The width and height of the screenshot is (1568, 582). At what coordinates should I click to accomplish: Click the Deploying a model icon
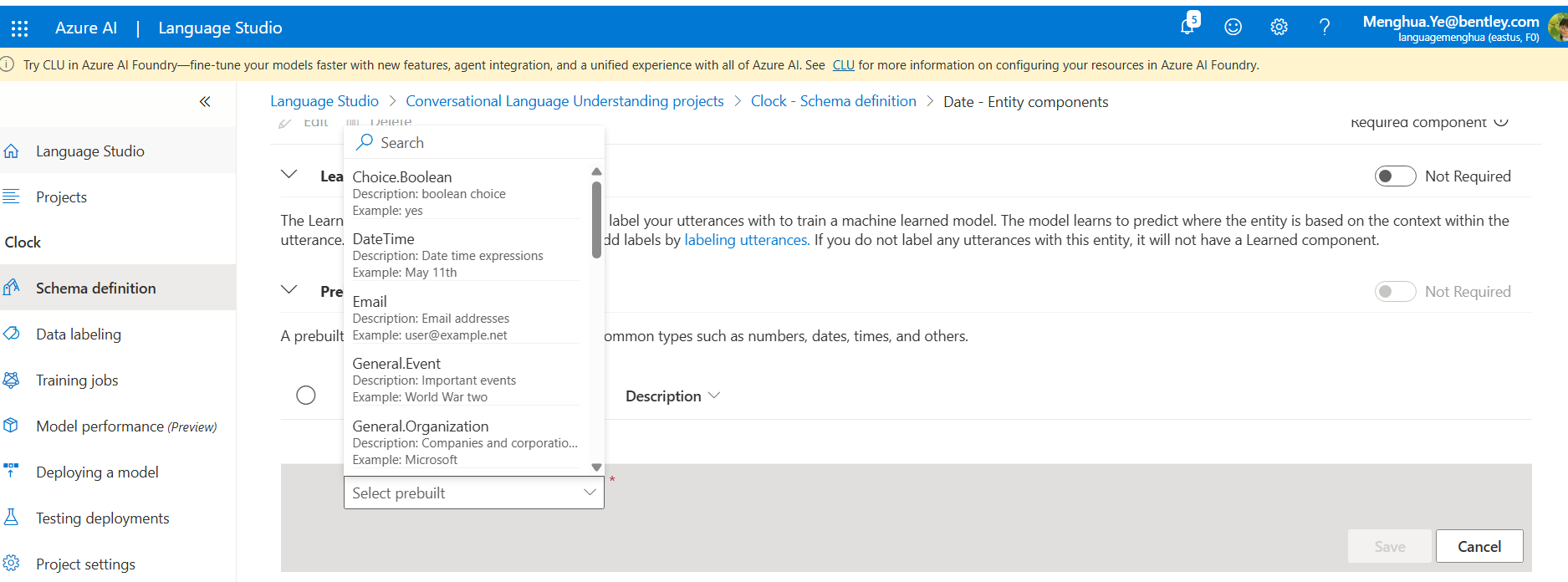coord(11,471)
